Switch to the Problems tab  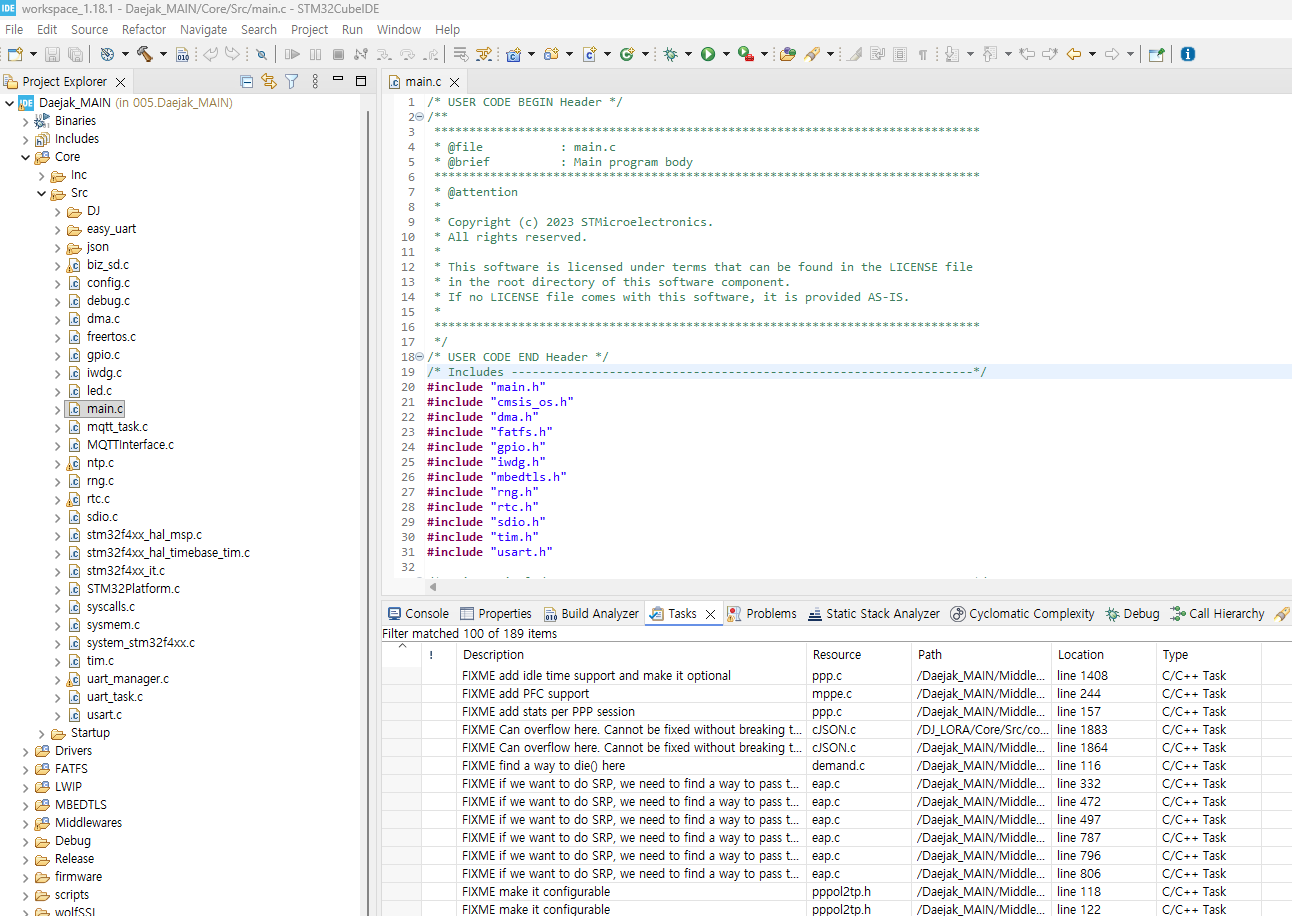pos(762,614)
